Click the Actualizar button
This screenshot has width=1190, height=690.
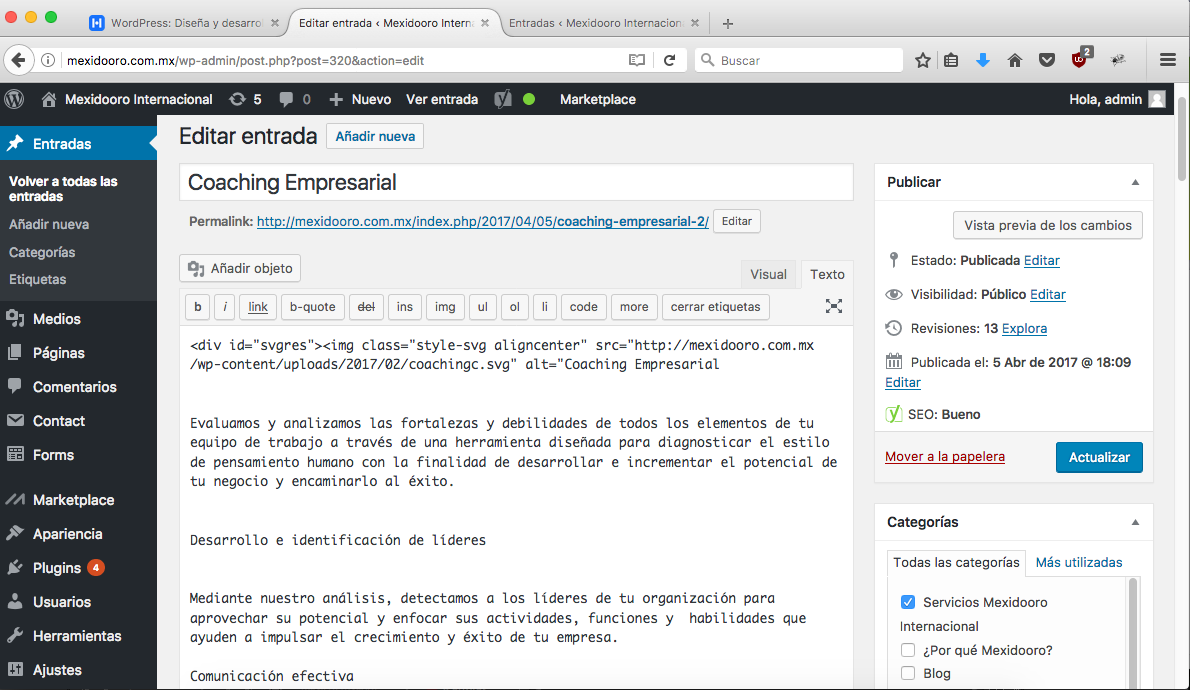1099,457
